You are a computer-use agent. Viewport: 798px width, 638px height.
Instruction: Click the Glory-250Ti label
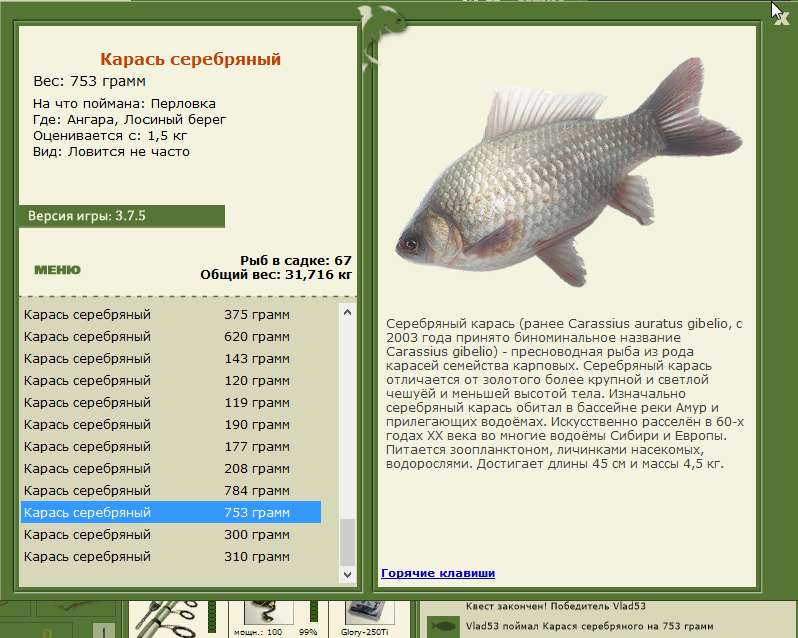click(364, 632)
